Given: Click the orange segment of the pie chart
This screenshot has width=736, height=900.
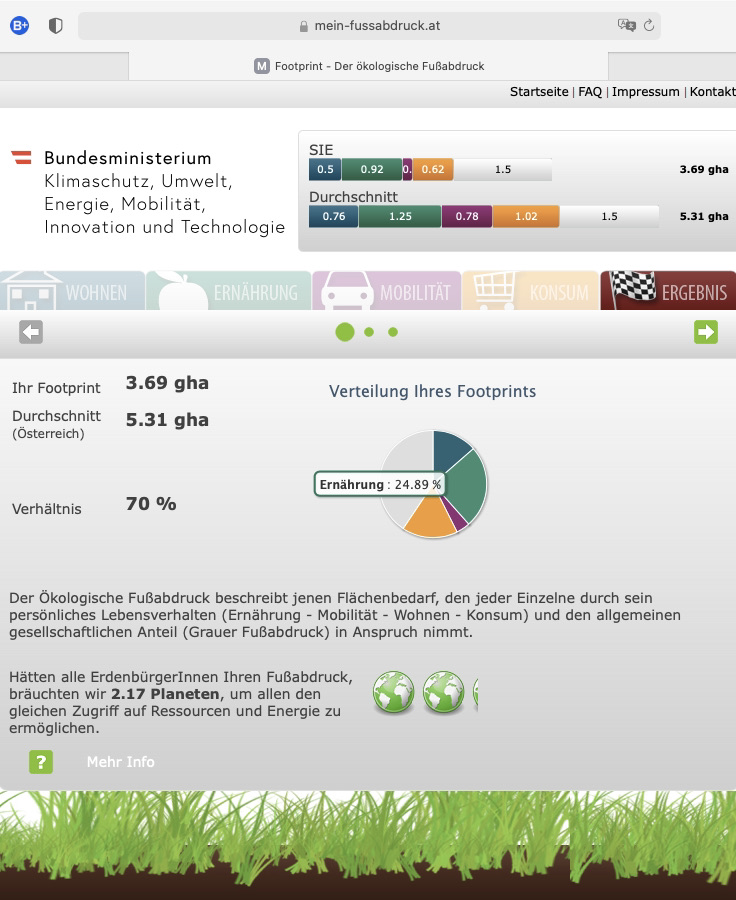Looking at the screenshot, I should [x=428, y=516].
